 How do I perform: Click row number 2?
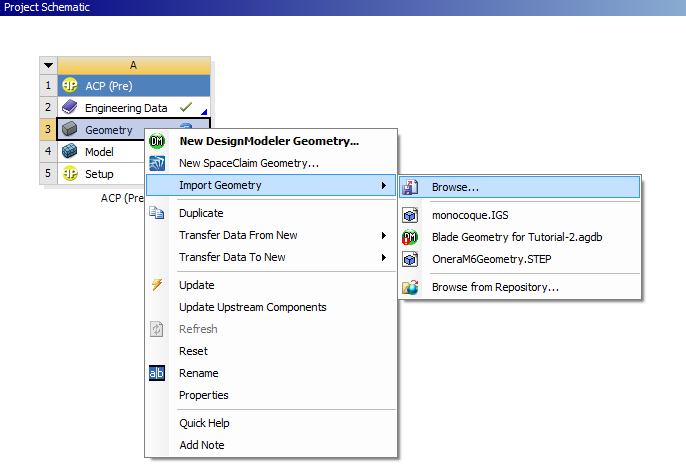click(48, 107)
